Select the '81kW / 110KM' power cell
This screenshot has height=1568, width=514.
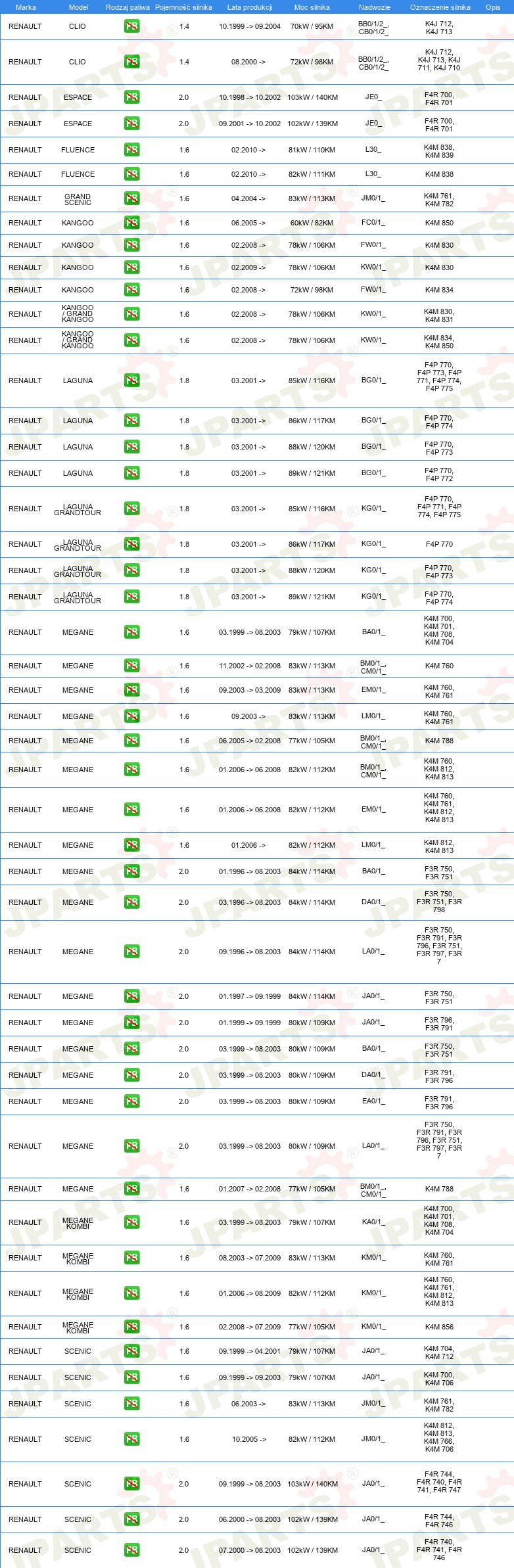coord(312,150)
